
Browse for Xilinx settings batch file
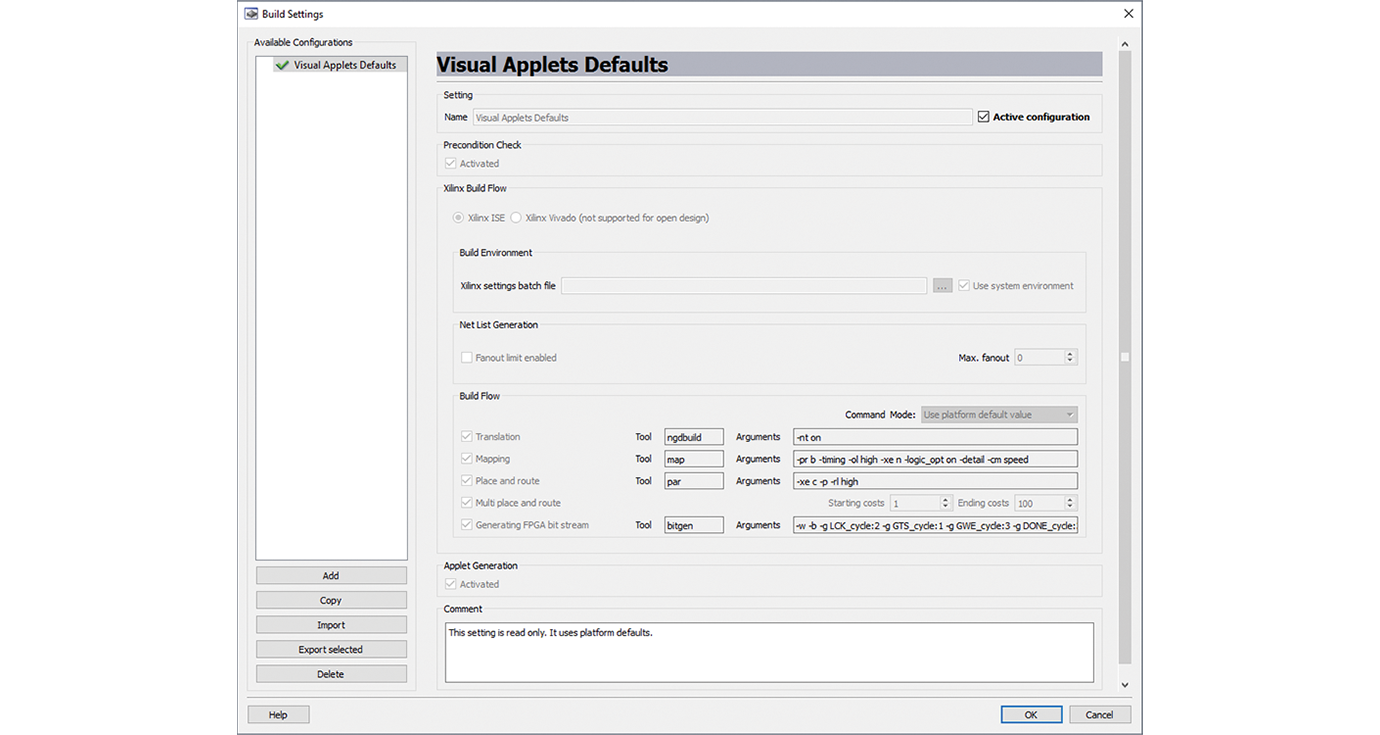coord(942,286)
